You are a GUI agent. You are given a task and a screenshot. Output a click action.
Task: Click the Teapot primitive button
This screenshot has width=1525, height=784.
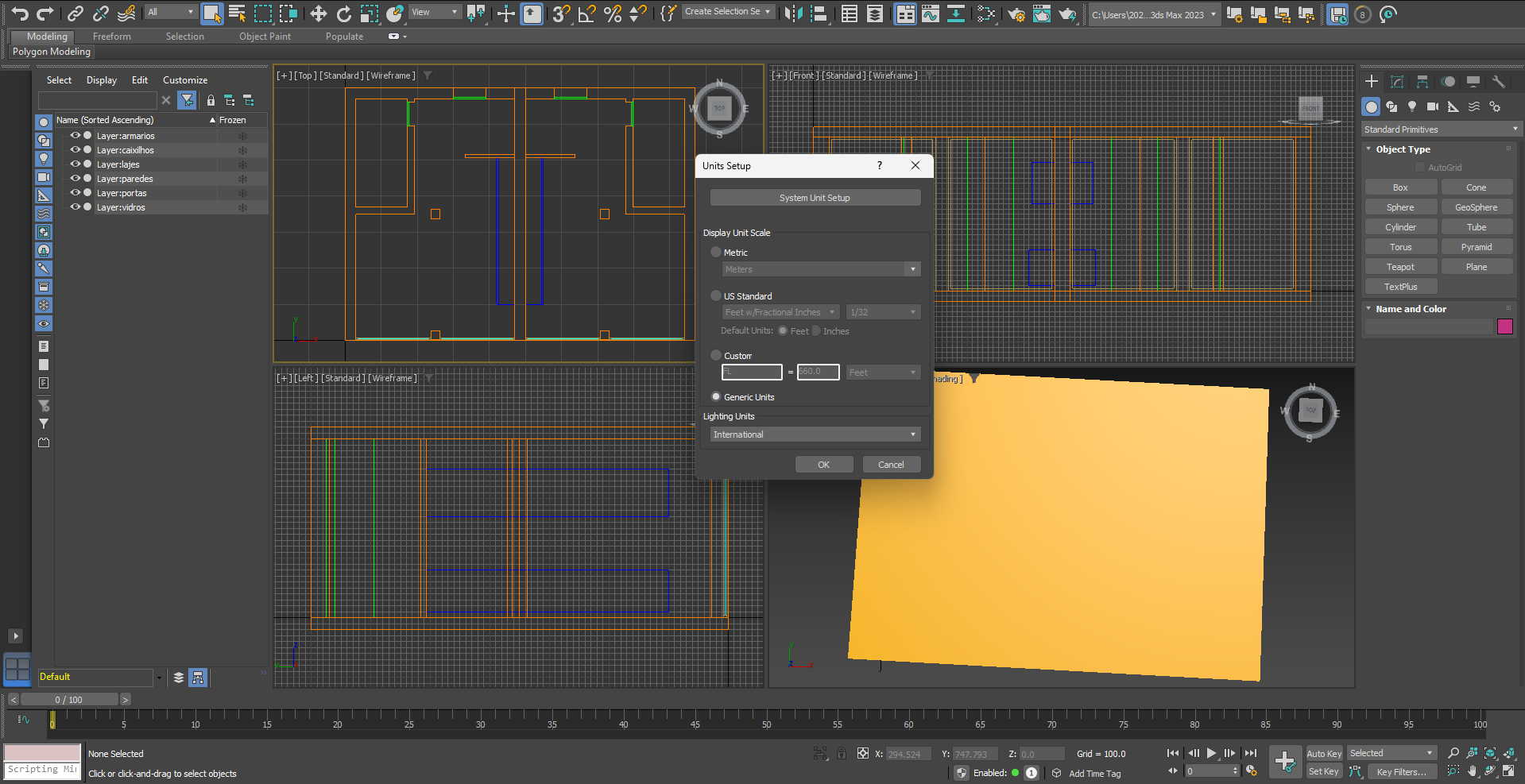(1400, 267)
